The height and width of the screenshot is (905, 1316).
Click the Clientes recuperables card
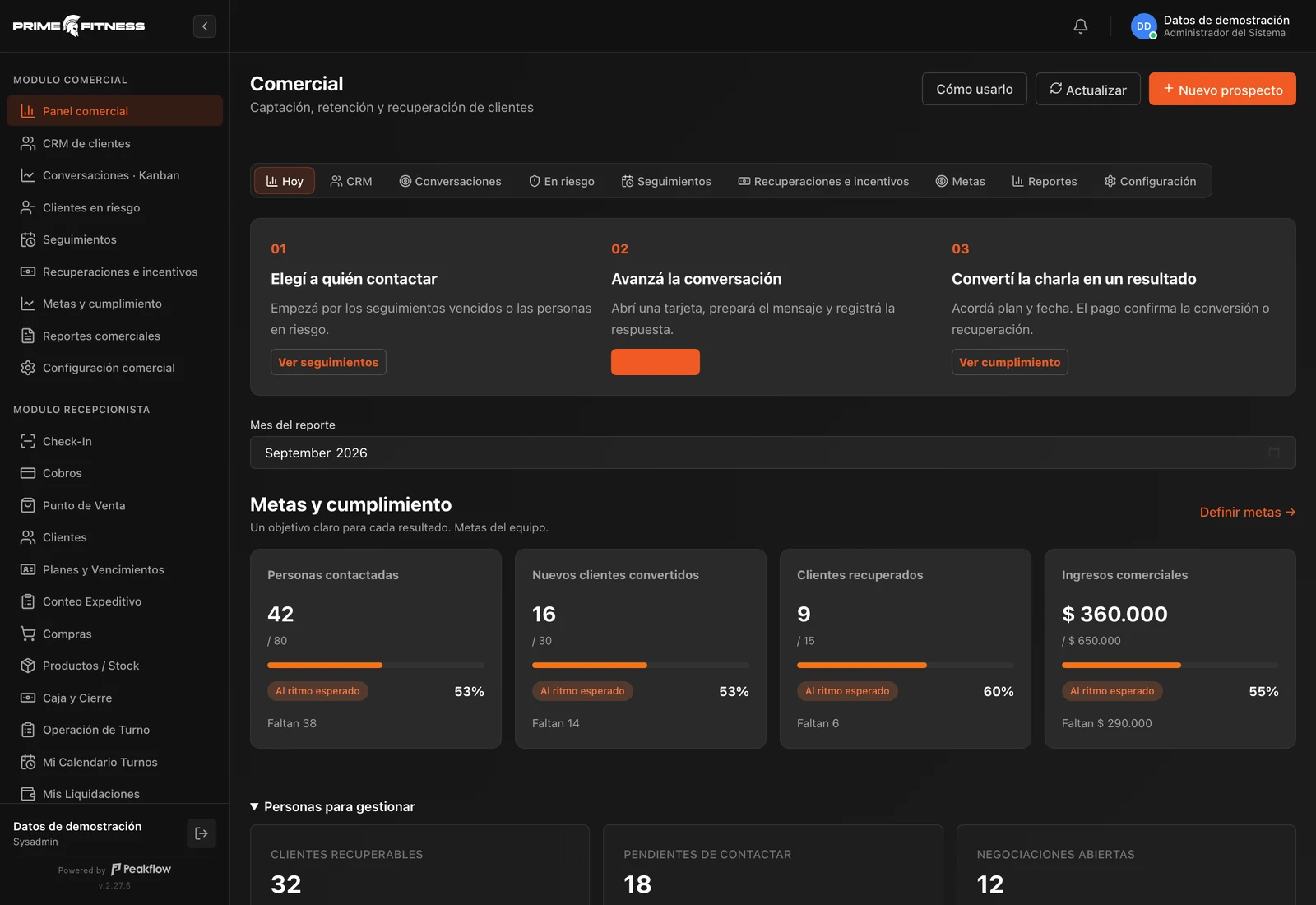point(419,865)
